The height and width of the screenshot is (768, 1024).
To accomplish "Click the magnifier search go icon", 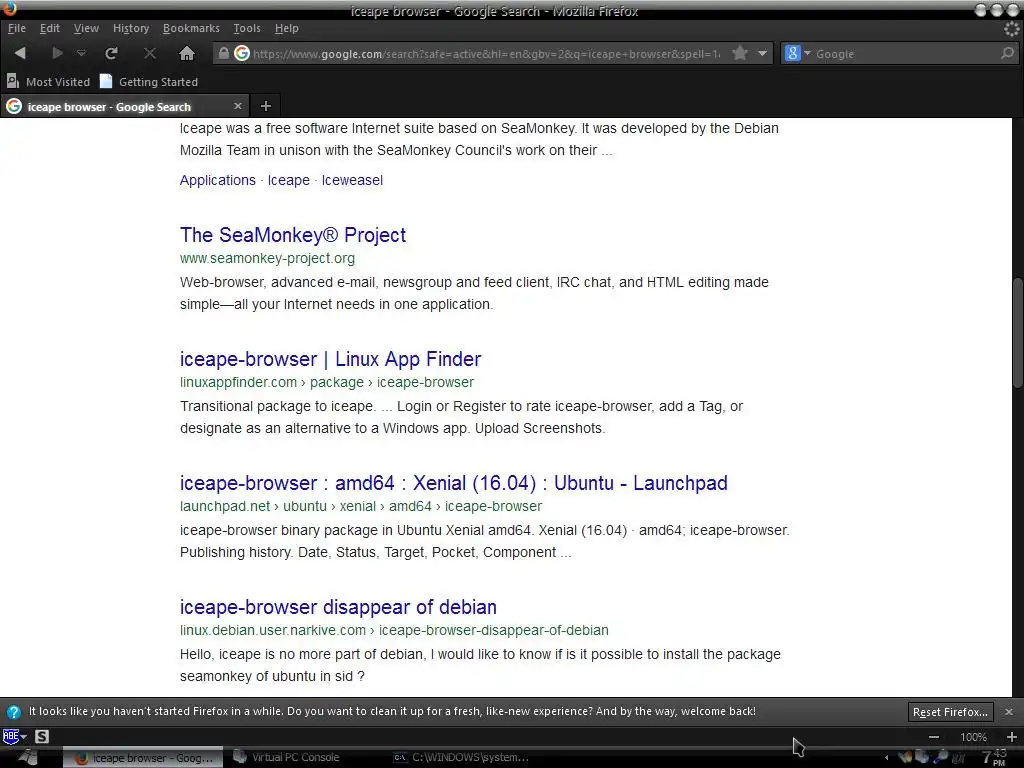I will pyautogui.click(x=1008, y=54).
